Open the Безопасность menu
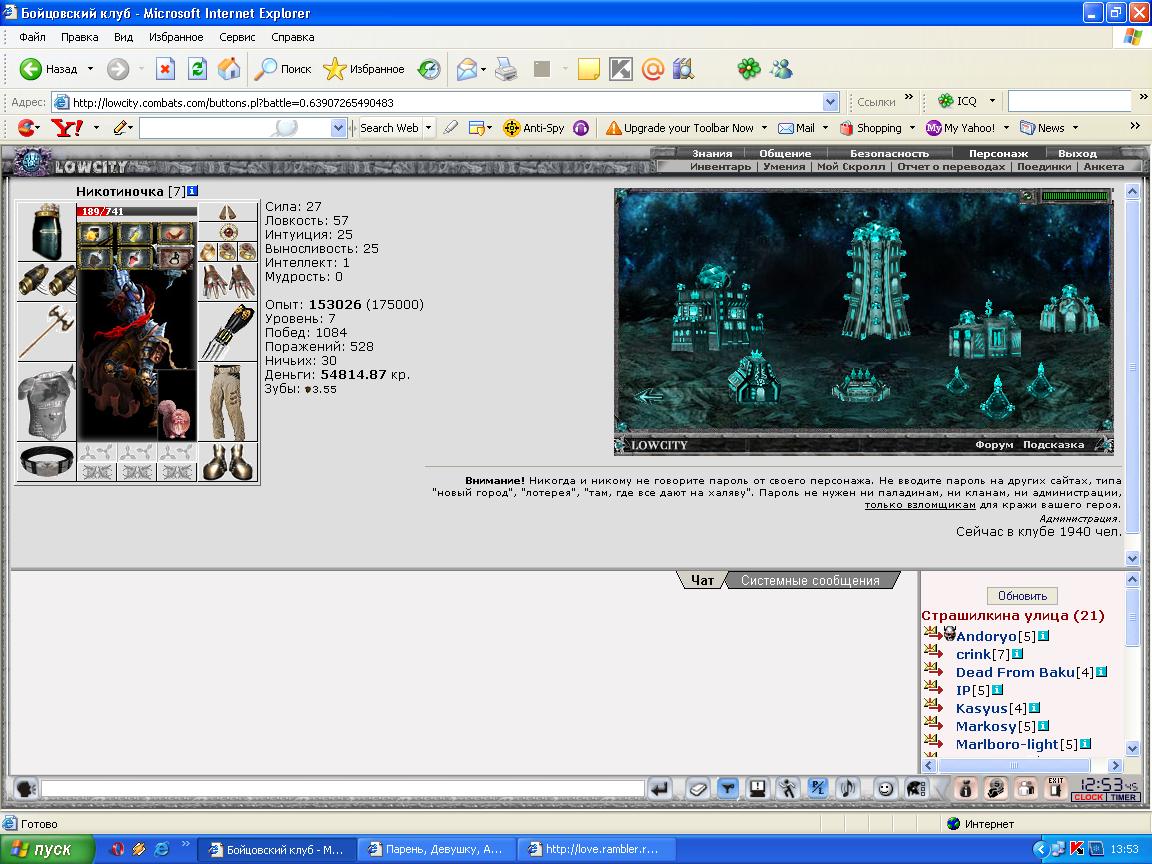The height and width of the screenshot is (864, 1152). [x=889, y=153]
